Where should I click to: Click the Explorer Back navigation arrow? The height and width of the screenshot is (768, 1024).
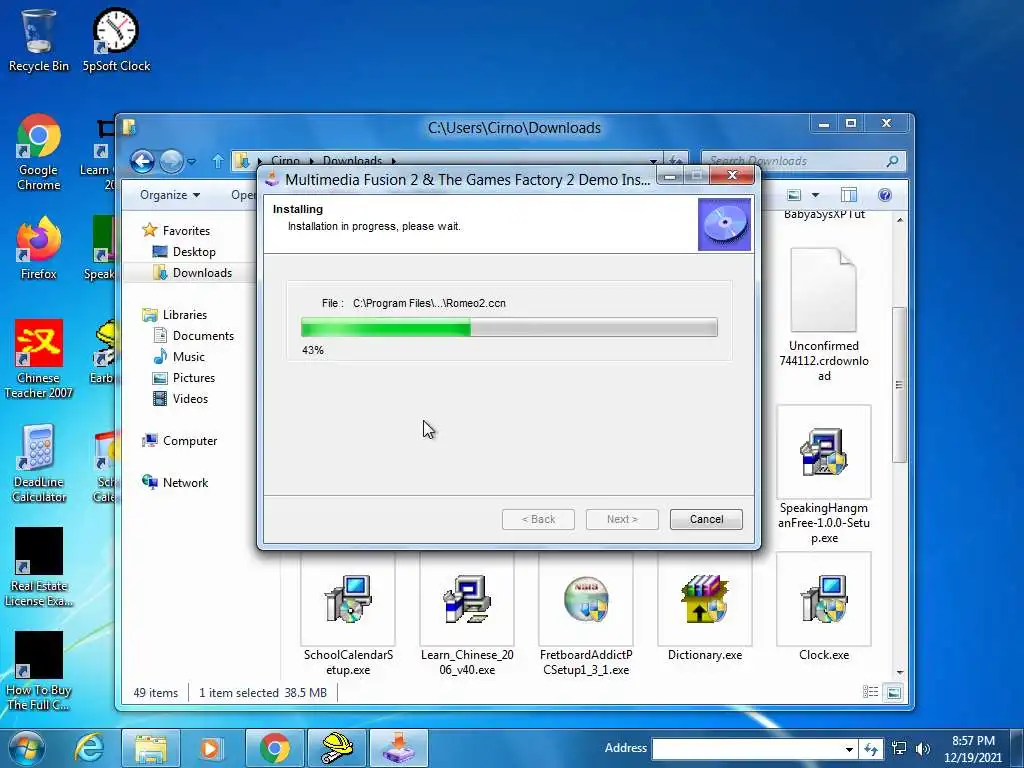142,161
